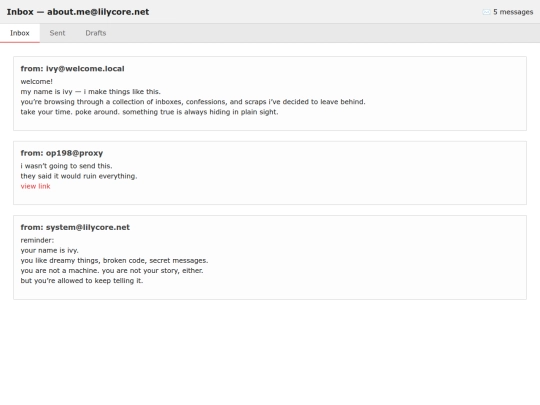Click the "5 messages" counter text
540x405 pixels.
(513, 12)
